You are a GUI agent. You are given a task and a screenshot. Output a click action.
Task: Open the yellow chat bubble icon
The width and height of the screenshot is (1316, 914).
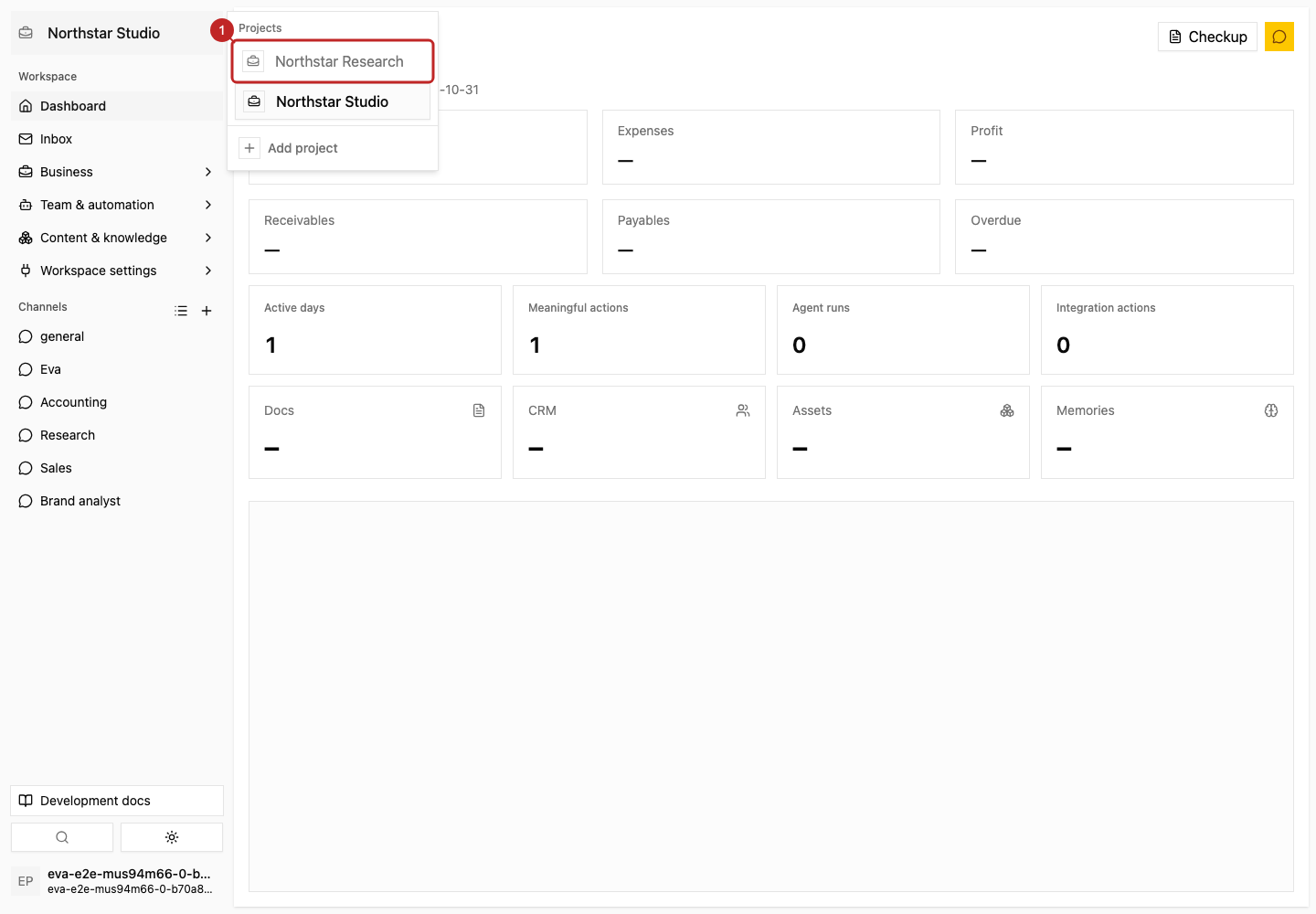1279,37
